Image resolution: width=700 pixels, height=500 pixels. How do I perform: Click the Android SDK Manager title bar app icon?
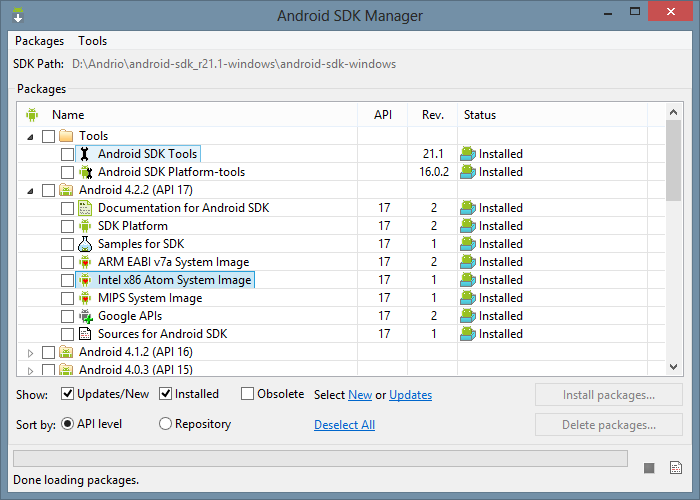18,15
